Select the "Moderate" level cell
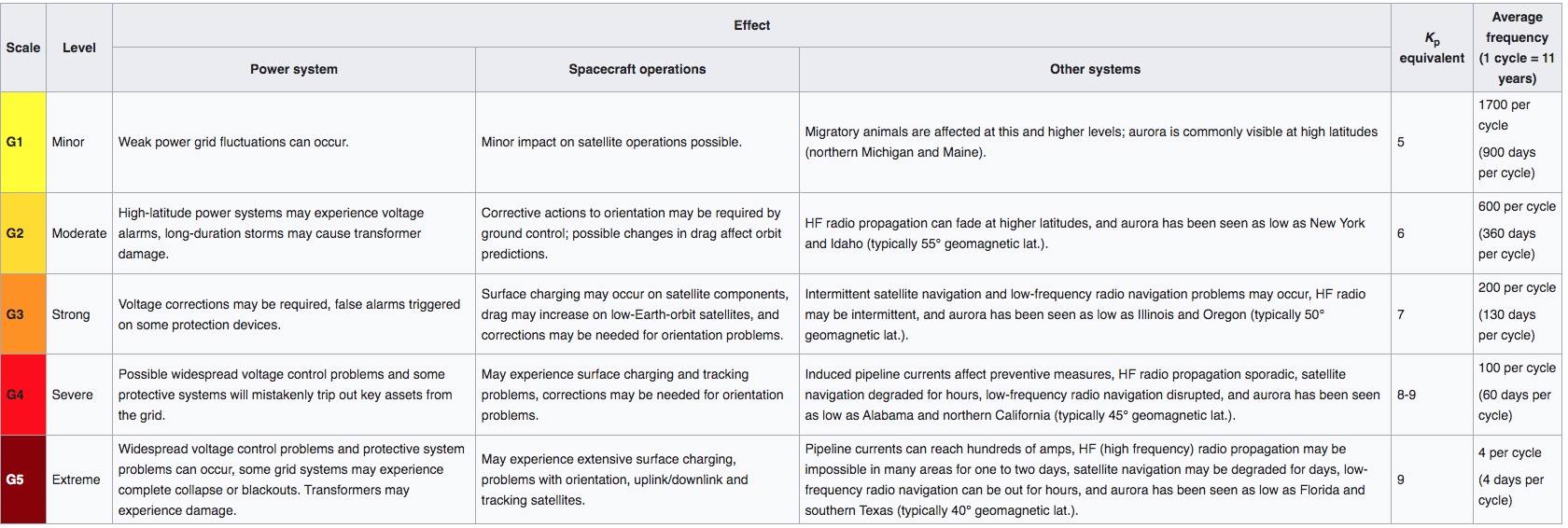The image size is (1568, 528). [x=79, y=233]
